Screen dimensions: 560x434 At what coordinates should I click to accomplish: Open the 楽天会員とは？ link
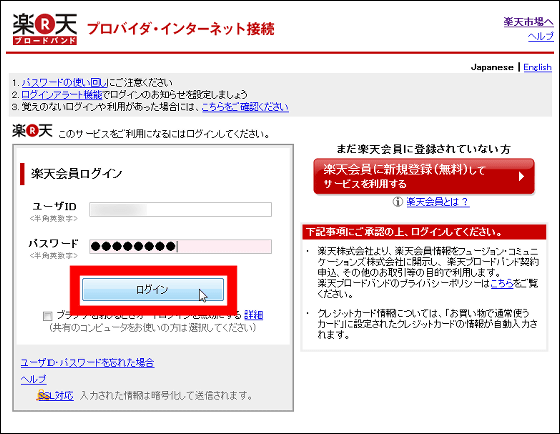pos(438,202)
